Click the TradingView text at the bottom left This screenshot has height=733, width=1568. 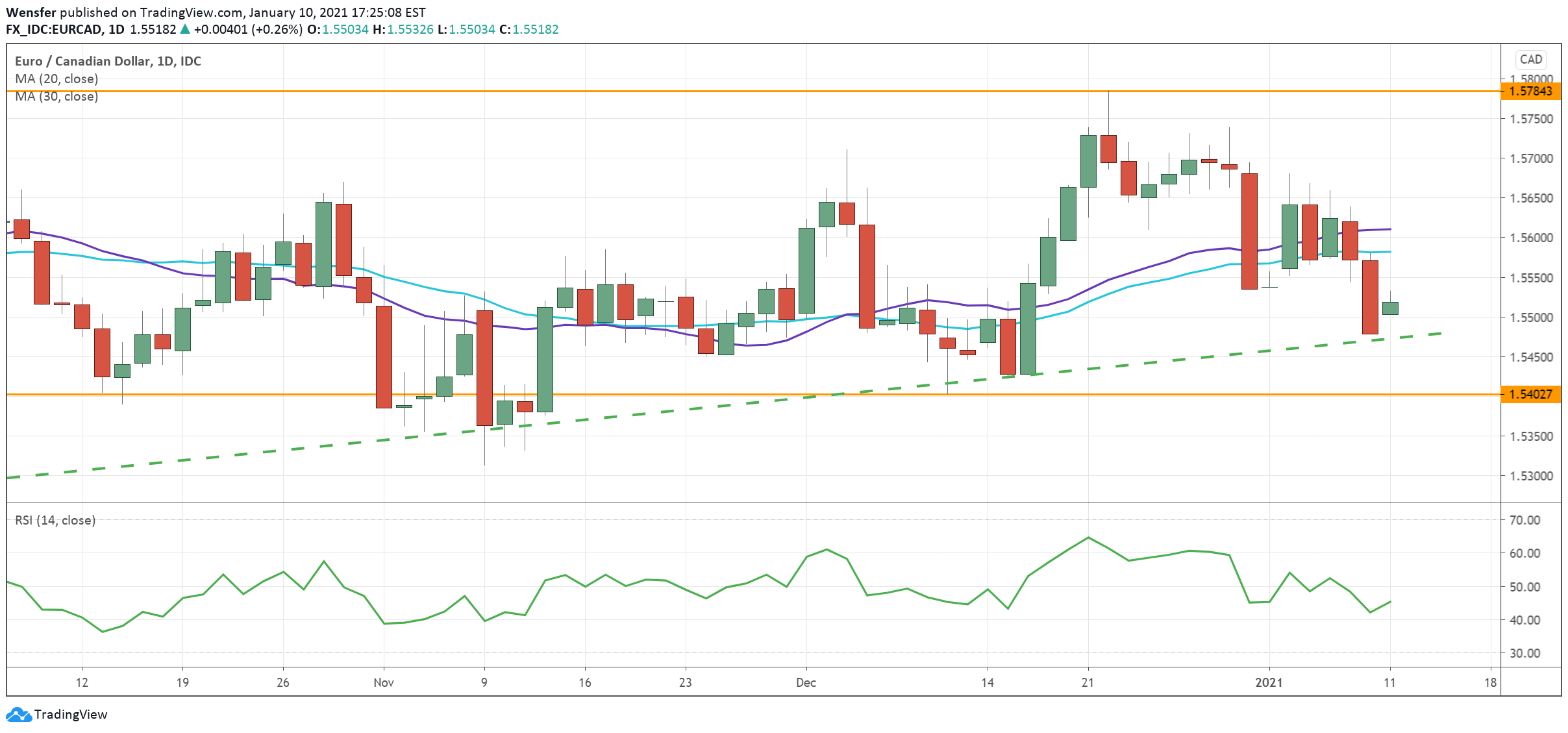click(71, 714)
